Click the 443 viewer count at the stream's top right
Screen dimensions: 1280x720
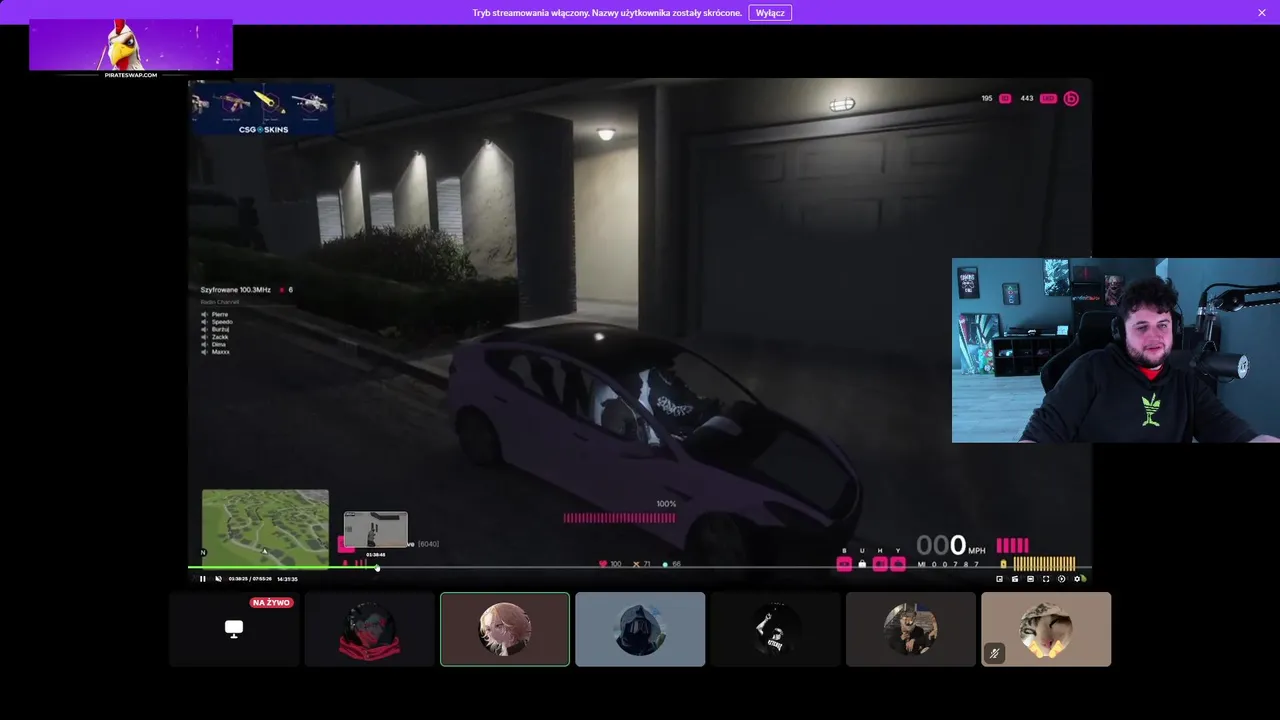pyautogui.click(x=1026, y=98)
